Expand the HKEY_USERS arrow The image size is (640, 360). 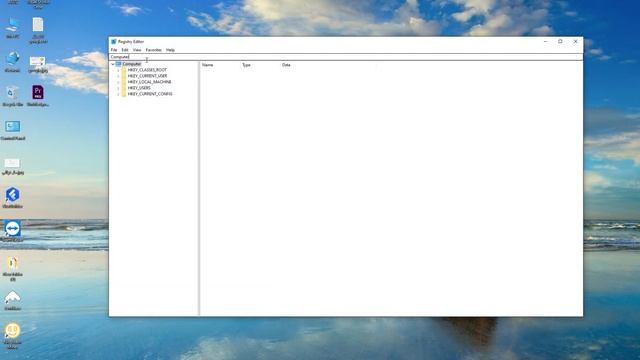click(118, 88)
